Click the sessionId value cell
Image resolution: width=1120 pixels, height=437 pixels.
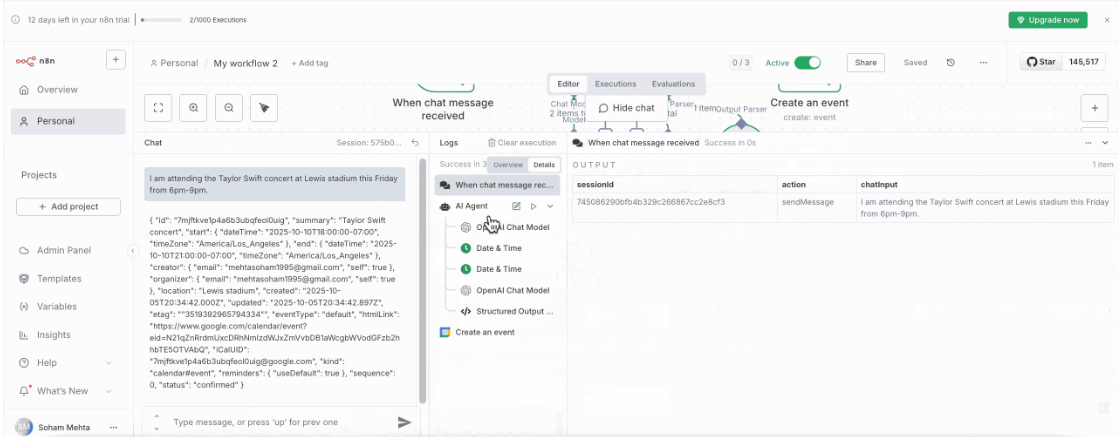(x=674, y=207)
